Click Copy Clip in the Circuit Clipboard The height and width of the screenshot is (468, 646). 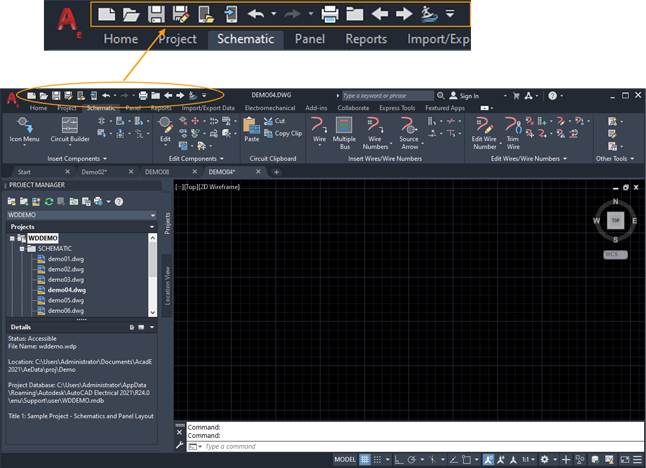coord(283,133)
